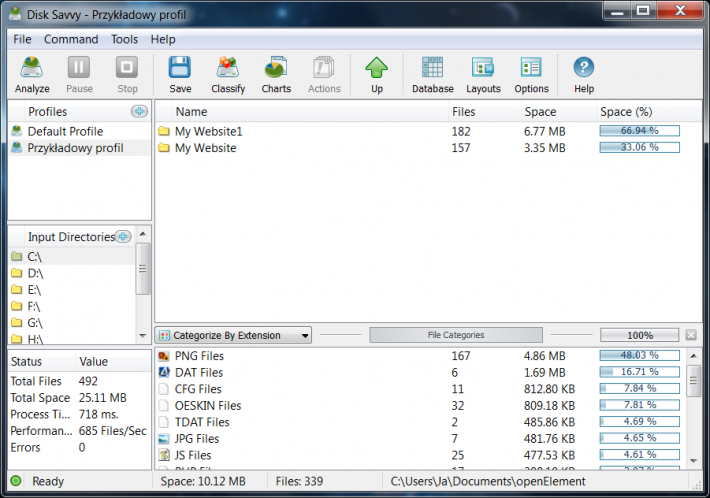710x498 pixels.
Task: Open the Help menu
Action: (x=163, y=39)
